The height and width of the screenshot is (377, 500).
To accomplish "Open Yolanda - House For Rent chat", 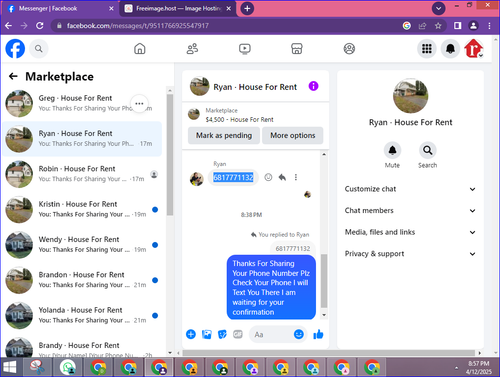I will click(x=82, y=315).
